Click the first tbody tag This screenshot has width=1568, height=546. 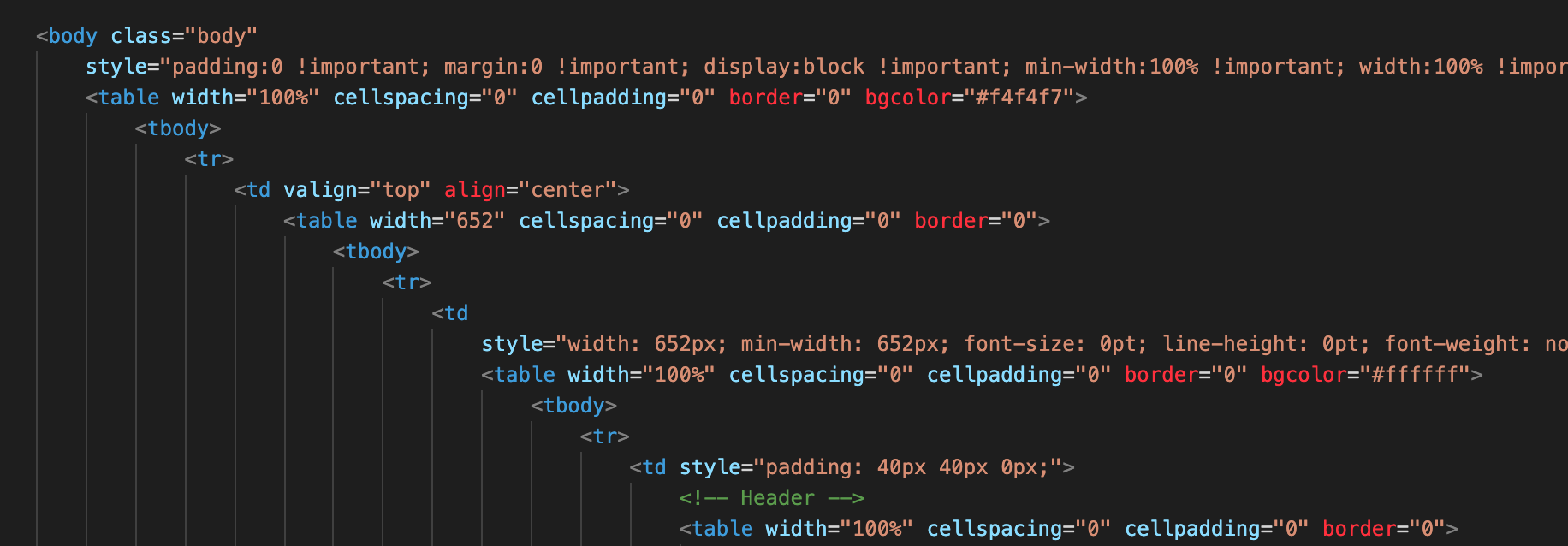click(x=178, y=128)
